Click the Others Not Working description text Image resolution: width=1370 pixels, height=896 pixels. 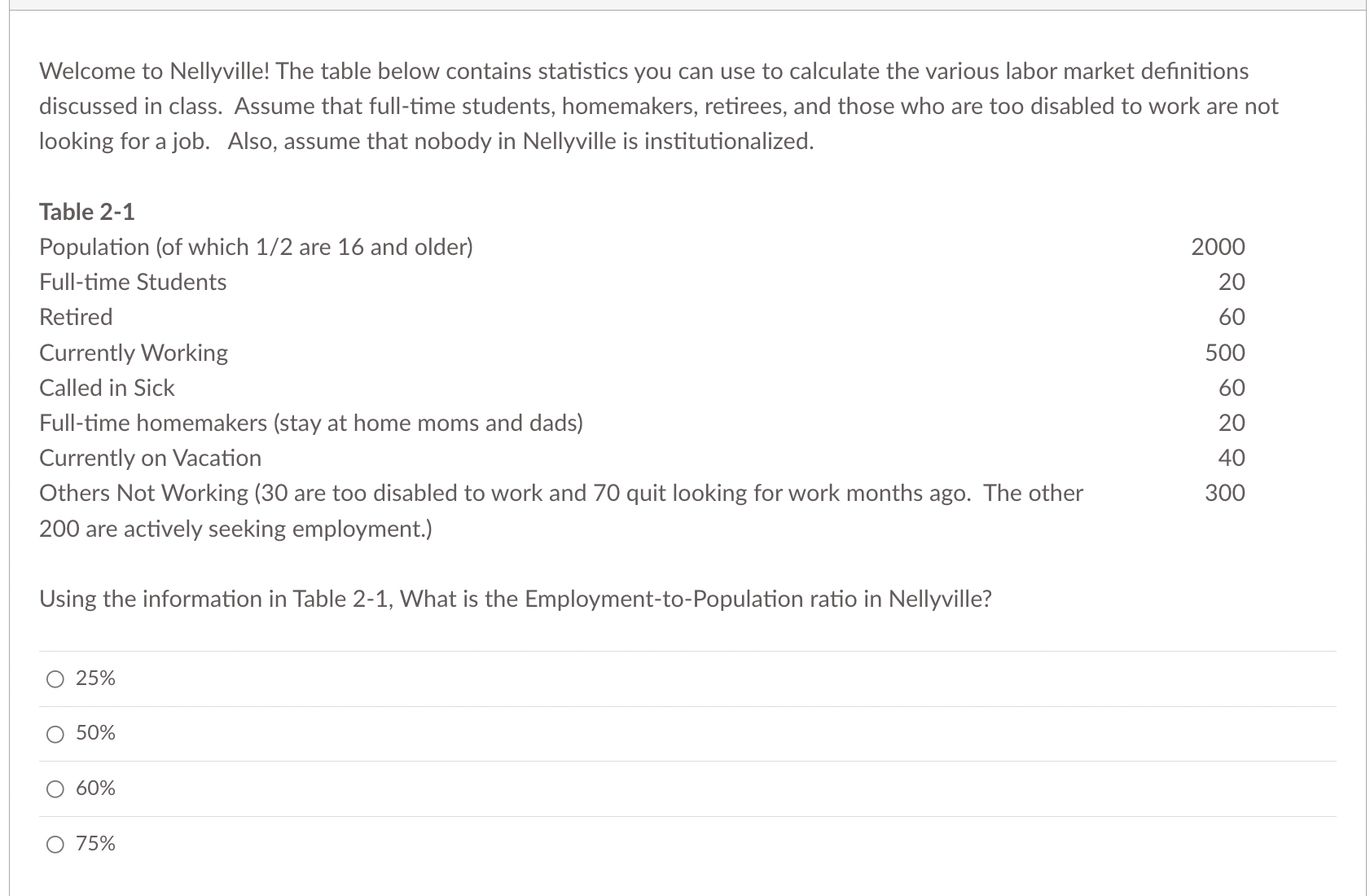561,511
